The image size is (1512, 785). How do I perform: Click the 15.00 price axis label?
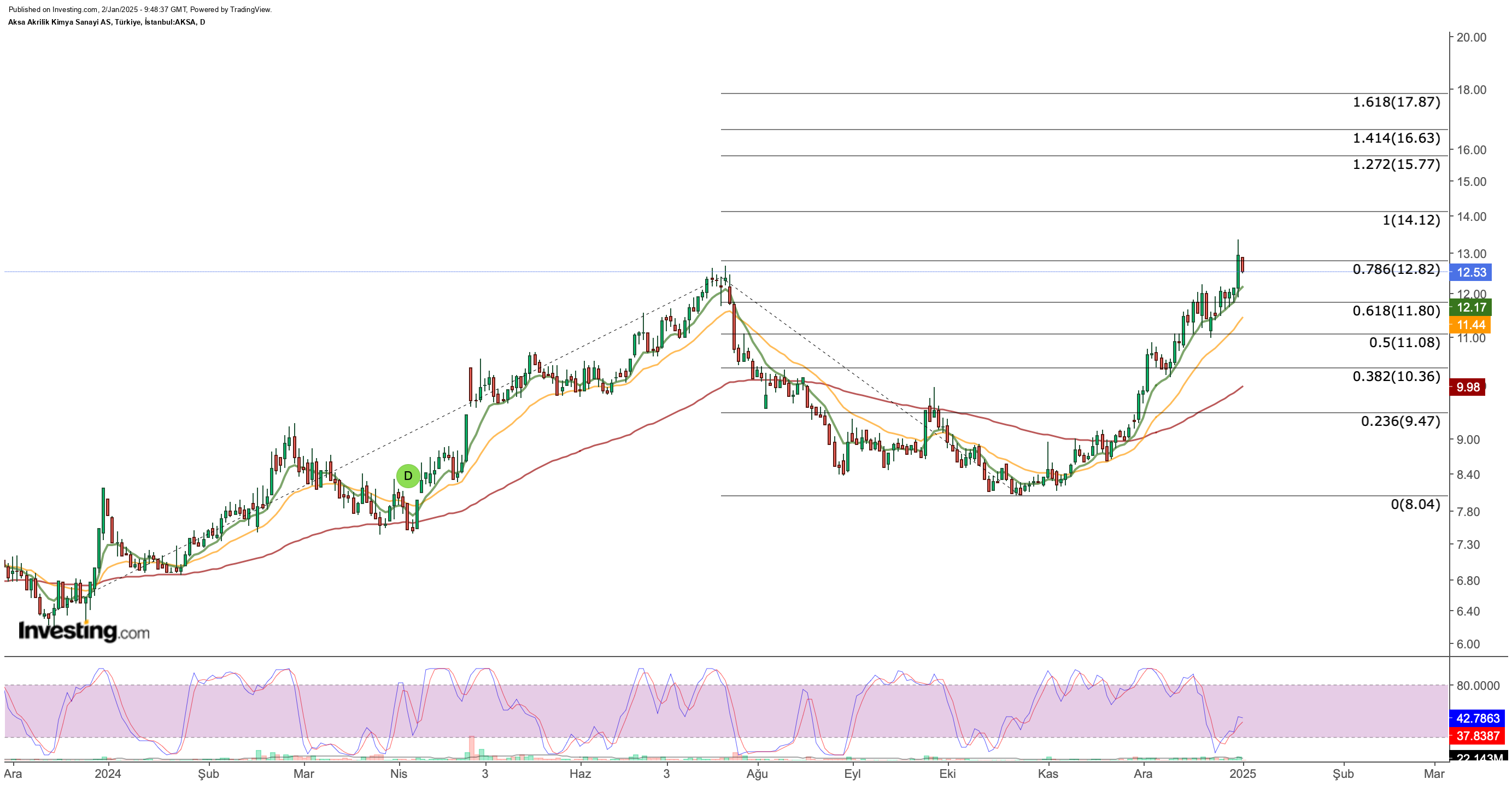[x=1472, y=182]
